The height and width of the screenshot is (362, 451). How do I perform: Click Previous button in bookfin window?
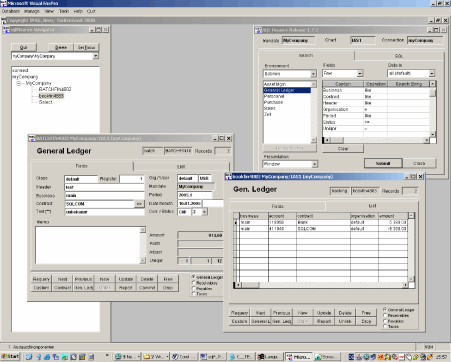pos(281,313)
